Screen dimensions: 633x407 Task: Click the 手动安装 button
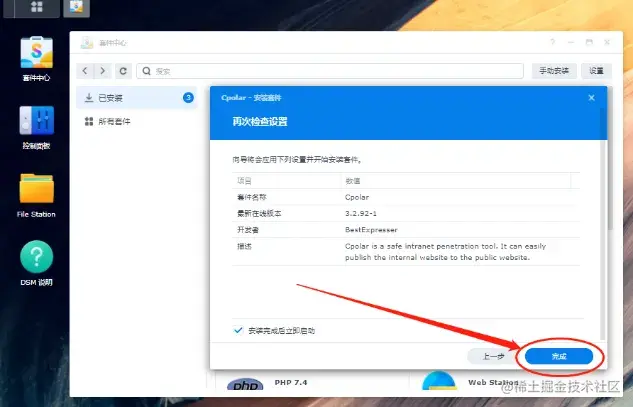point(554,71)
